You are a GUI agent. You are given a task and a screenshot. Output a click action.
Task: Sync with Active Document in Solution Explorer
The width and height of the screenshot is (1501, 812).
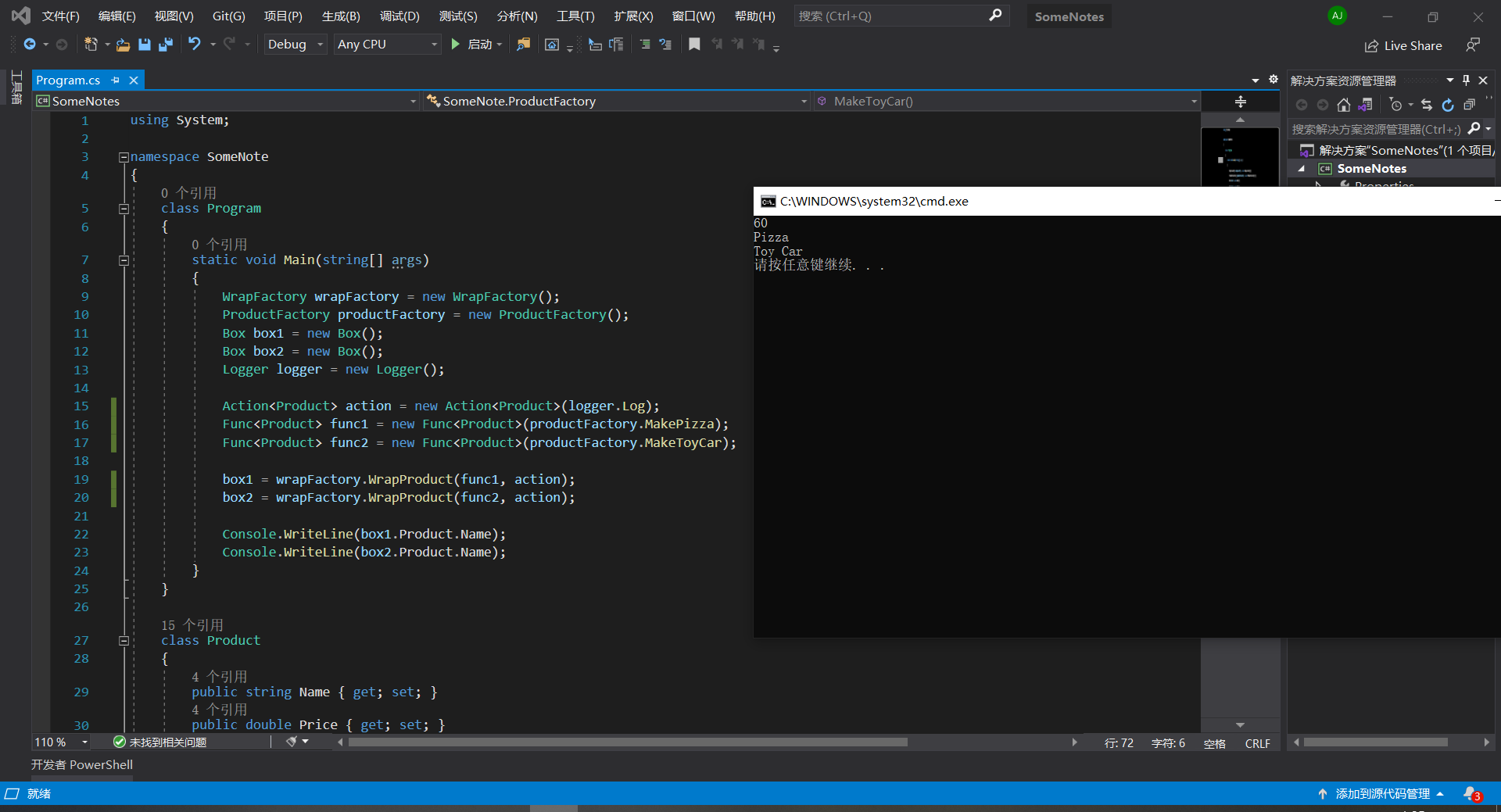pyautogui.click(x=1427, y=105)
